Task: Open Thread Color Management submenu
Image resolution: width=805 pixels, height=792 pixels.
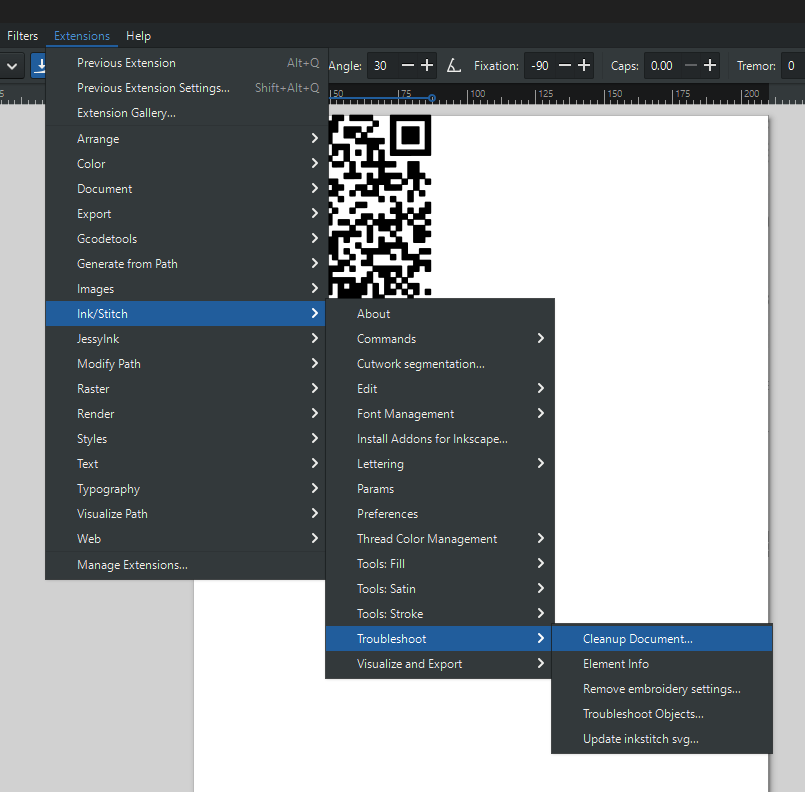Action: pos(440,538)
